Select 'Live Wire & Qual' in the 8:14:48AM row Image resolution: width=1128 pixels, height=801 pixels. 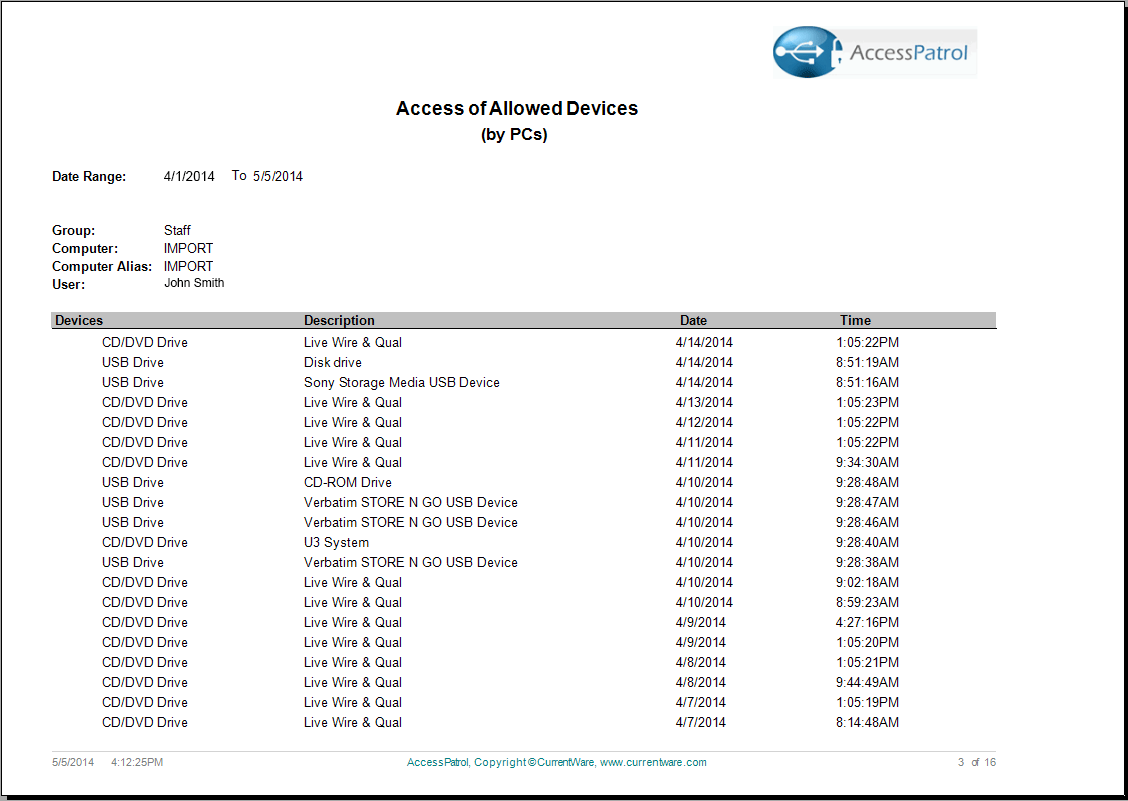point(352,723)
